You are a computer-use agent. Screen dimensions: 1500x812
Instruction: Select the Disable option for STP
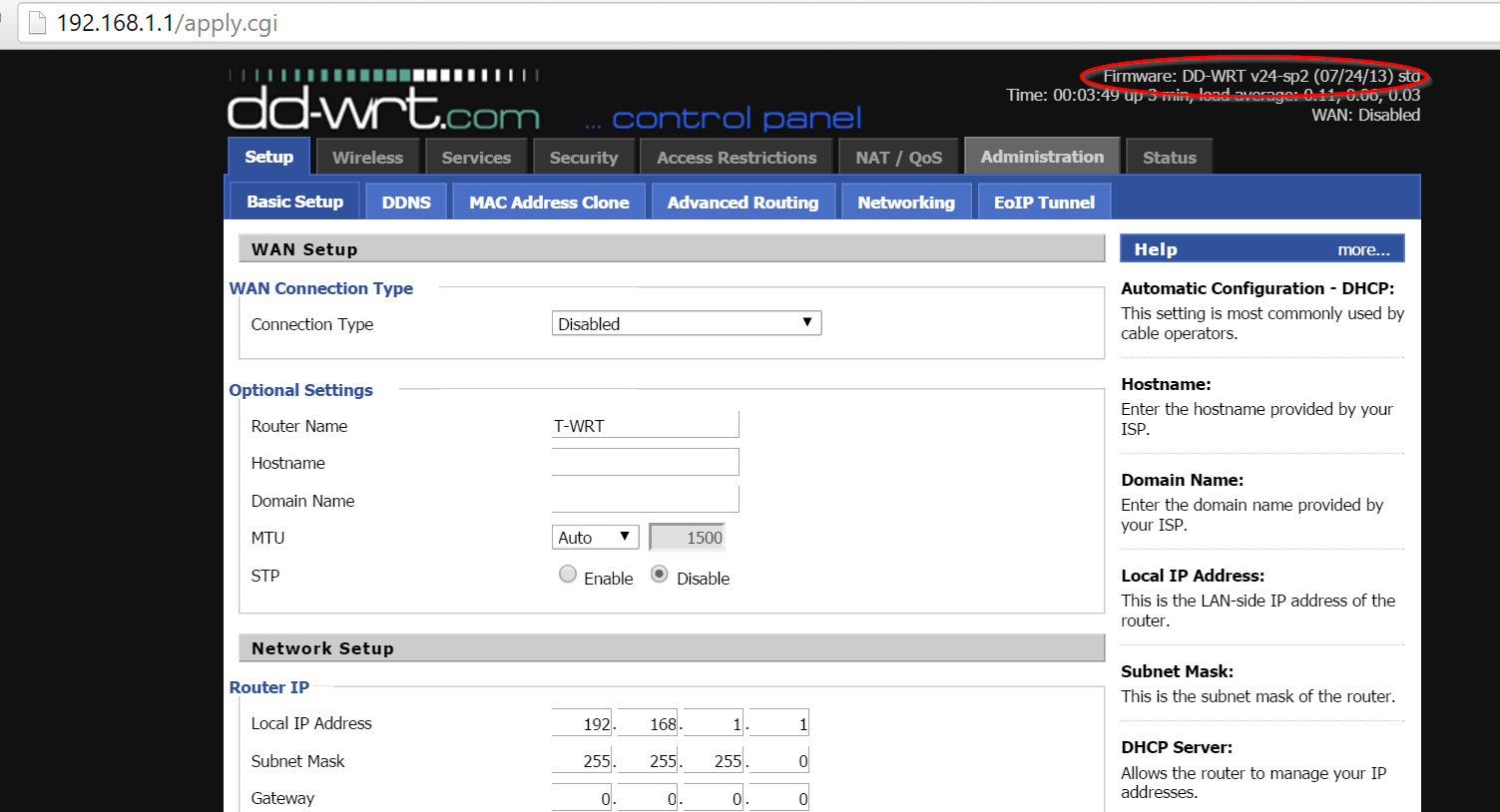pos(658,574)
